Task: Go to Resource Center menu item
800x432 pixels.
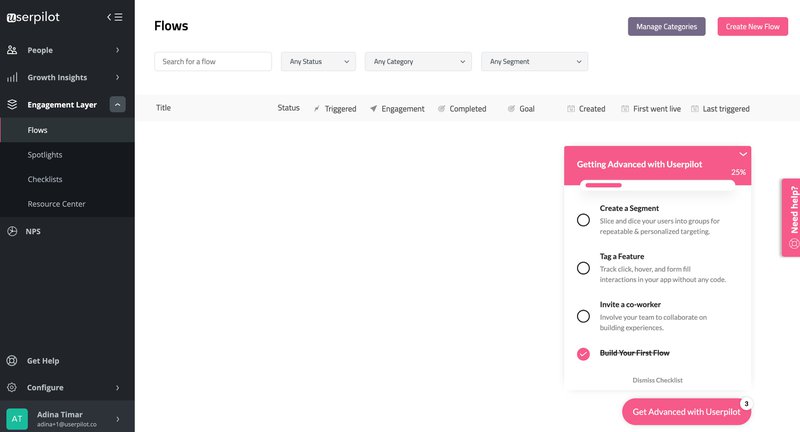Action: click(56, 204)
